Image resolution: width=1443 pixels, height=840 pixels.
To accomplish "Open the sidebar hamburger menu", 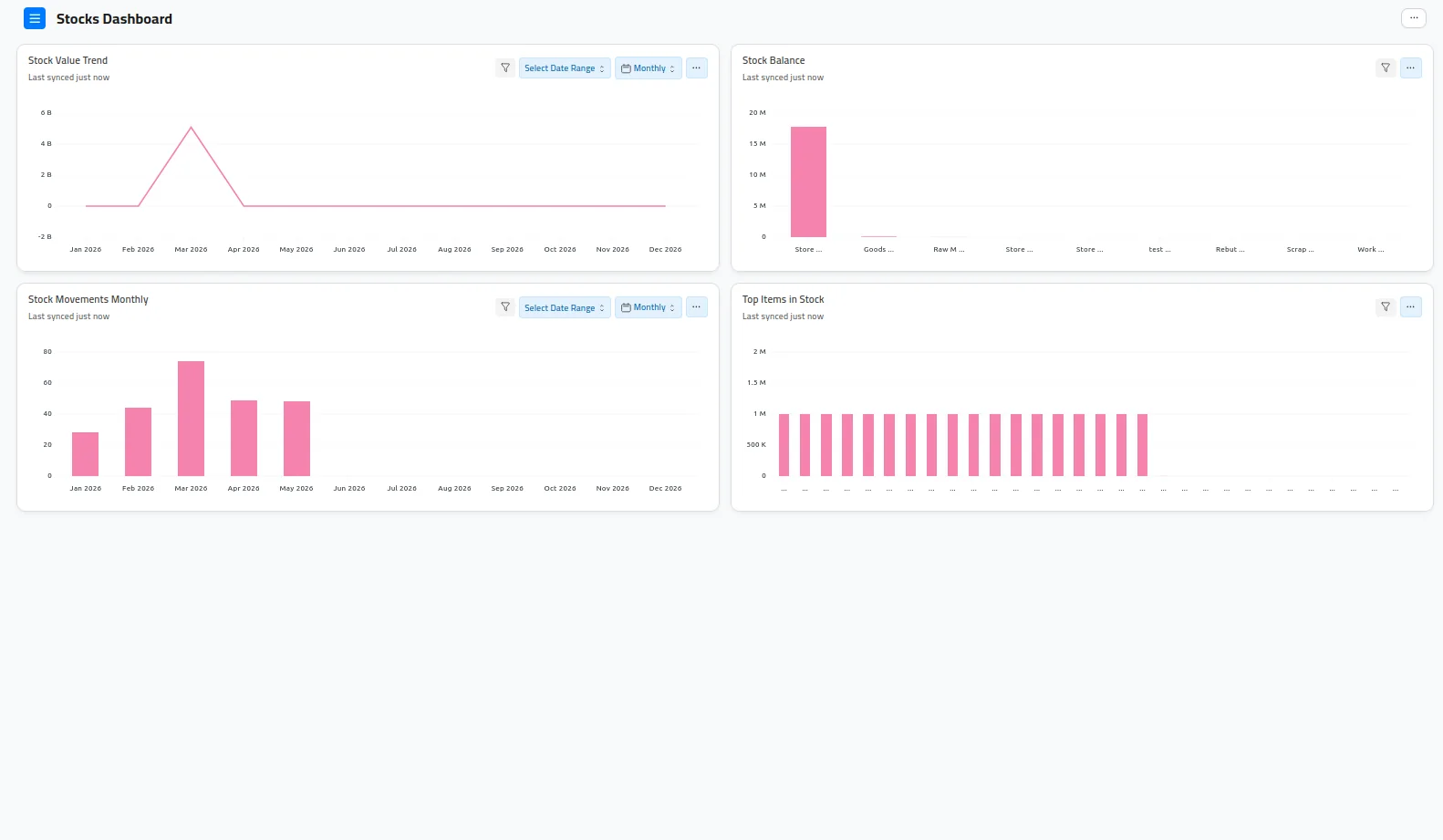I will point(35,18).
